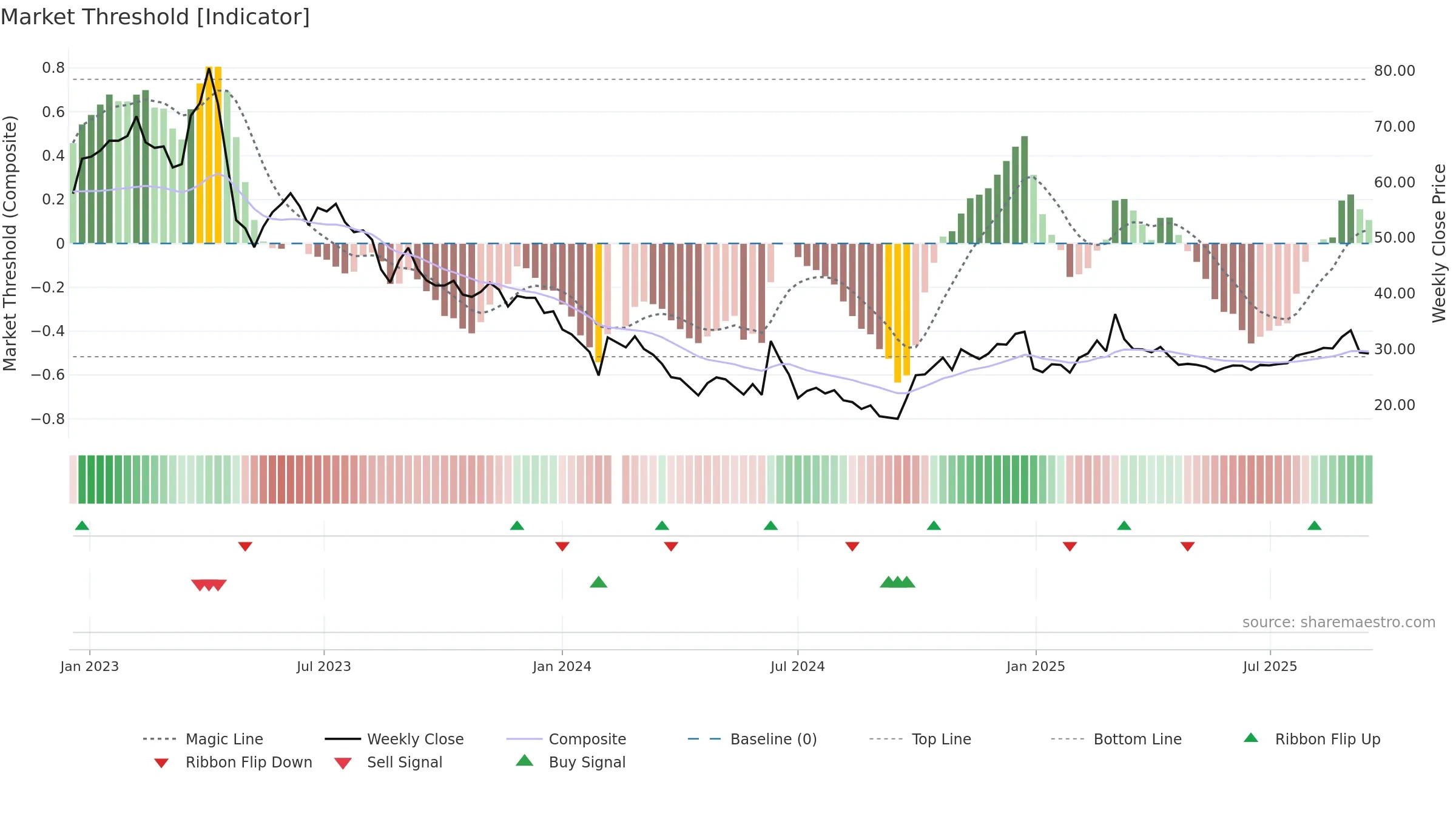Click the 50.00 price tick on the right axis
The width and height of the screenshot is (1456, 819).
[1395, 238]
